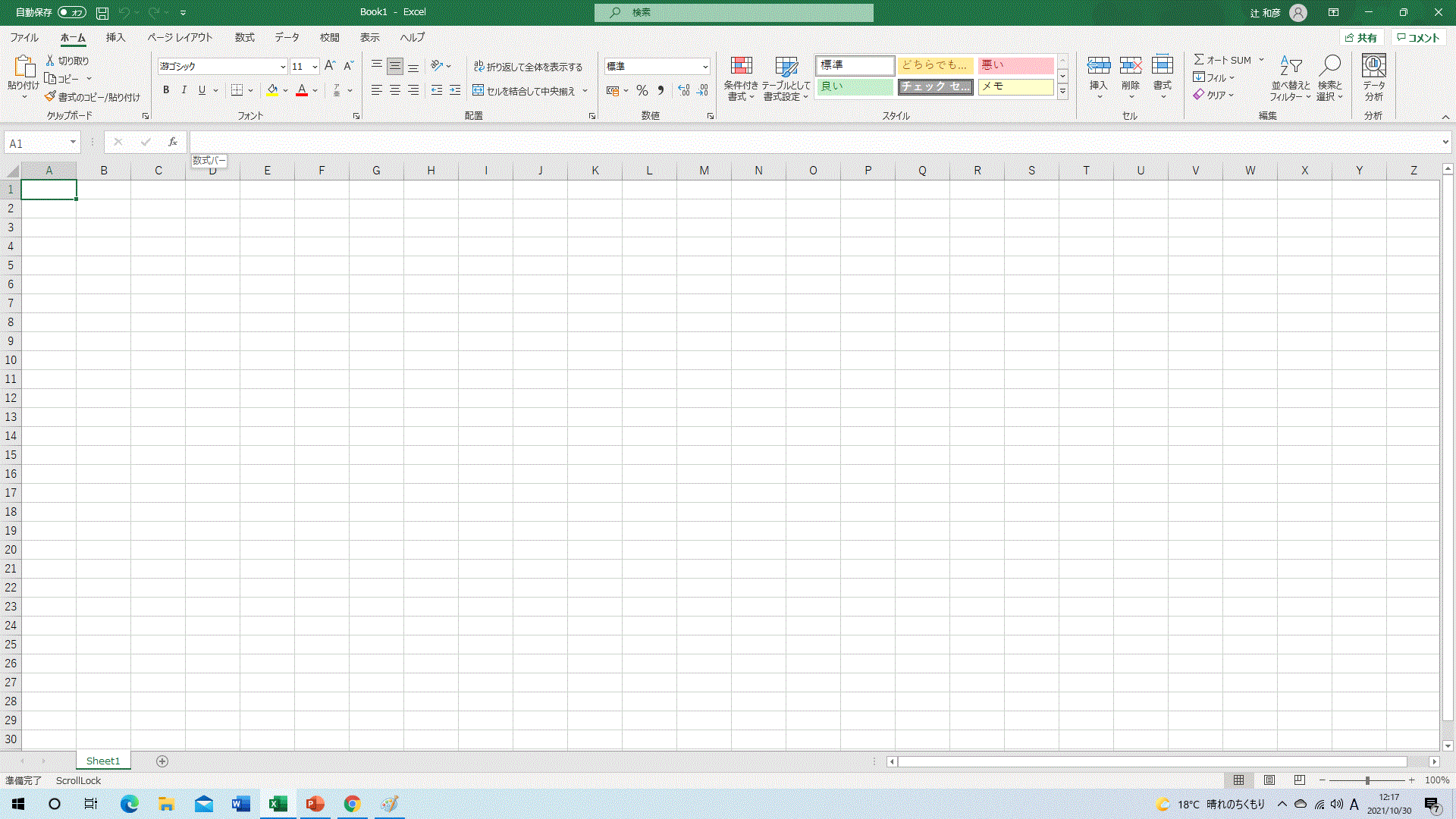
Task: Click the Paste (貼り付け) icon
Action: (x=24, y=67)
